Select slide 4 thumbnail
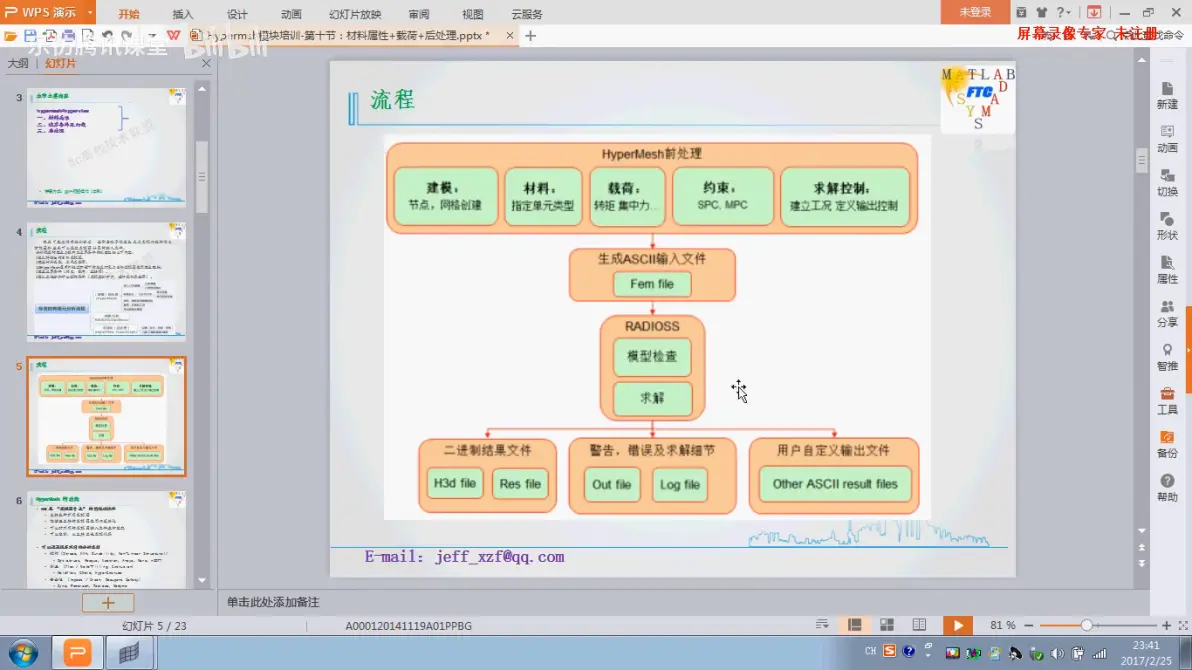The height and width of the screenshot is (670, 1192). coord(106,281)
